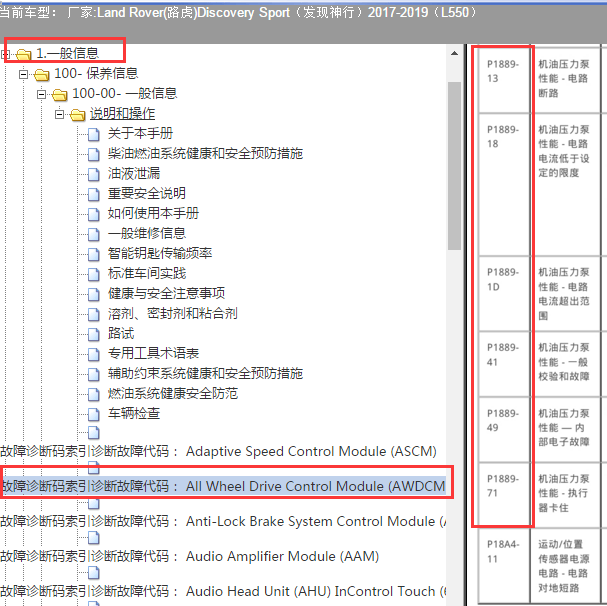Image resolution: width=607 pixels, height=606 pixels.
Task: Click the 100-00- 一般信息 folder icon
Action: (x=60, y=94)
